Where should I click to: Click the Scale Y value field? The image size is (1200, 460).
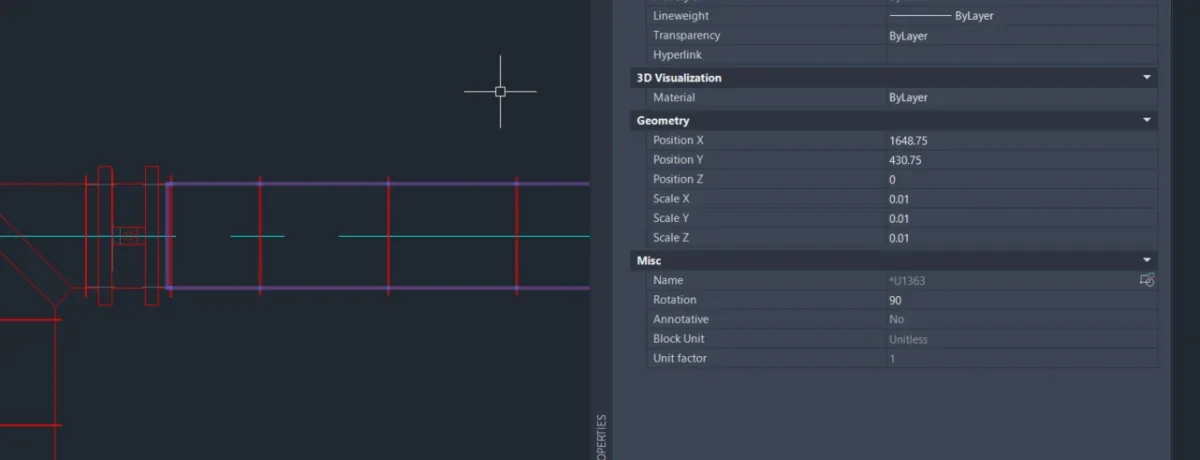click(1020, 218)
